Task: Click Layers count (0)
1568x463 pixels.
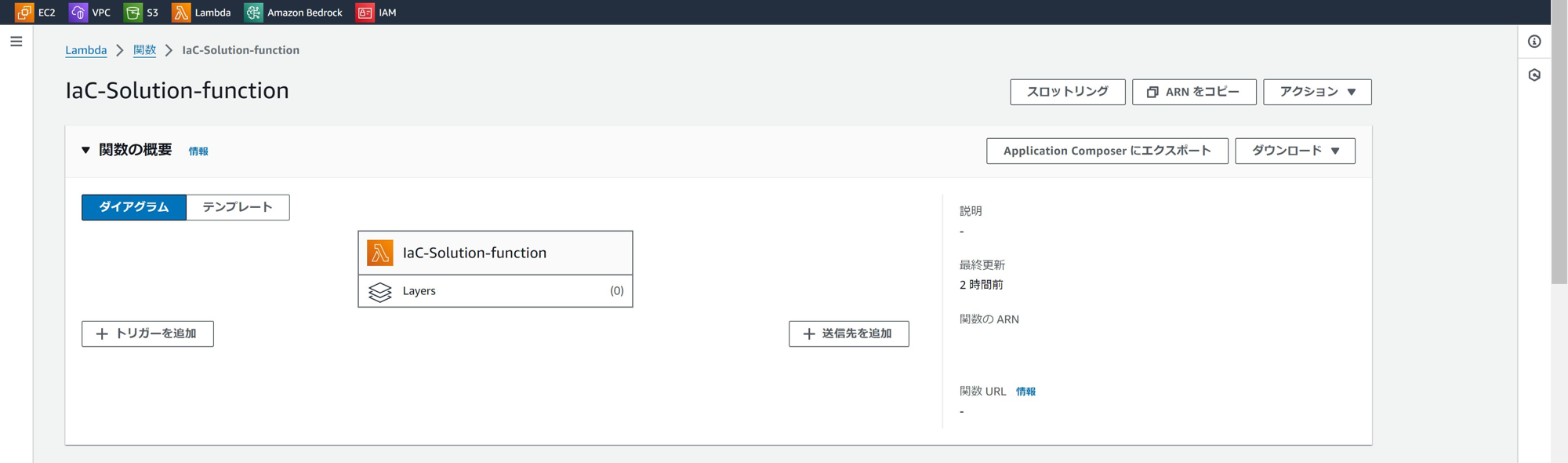Action: (x=617, y=291)
